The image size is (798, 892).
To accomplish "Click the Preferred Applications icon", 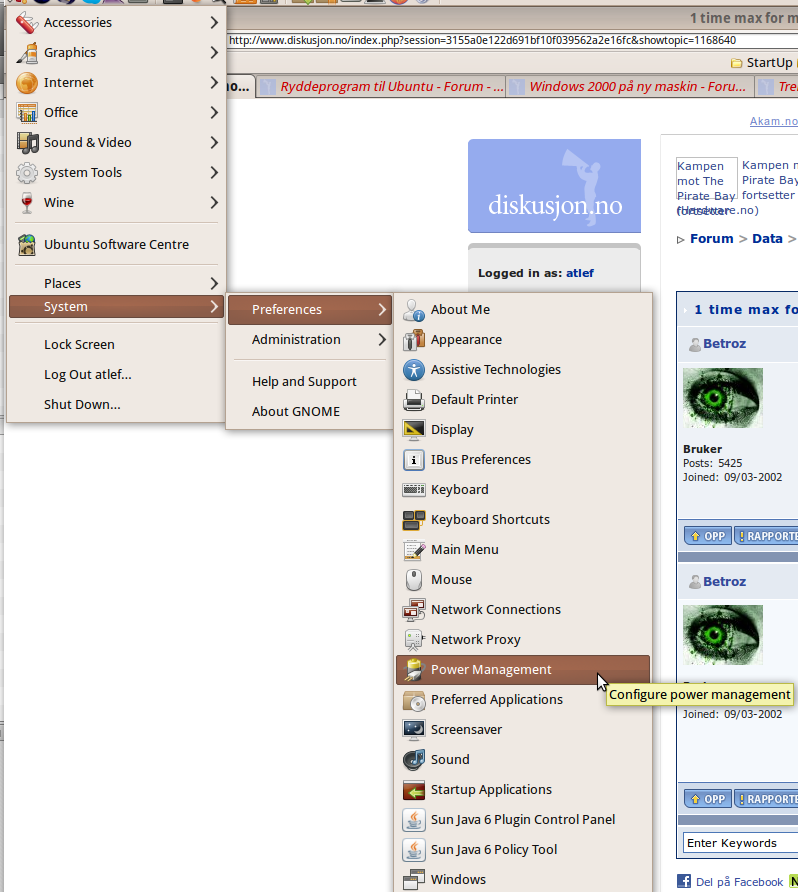I will (414, 700).
